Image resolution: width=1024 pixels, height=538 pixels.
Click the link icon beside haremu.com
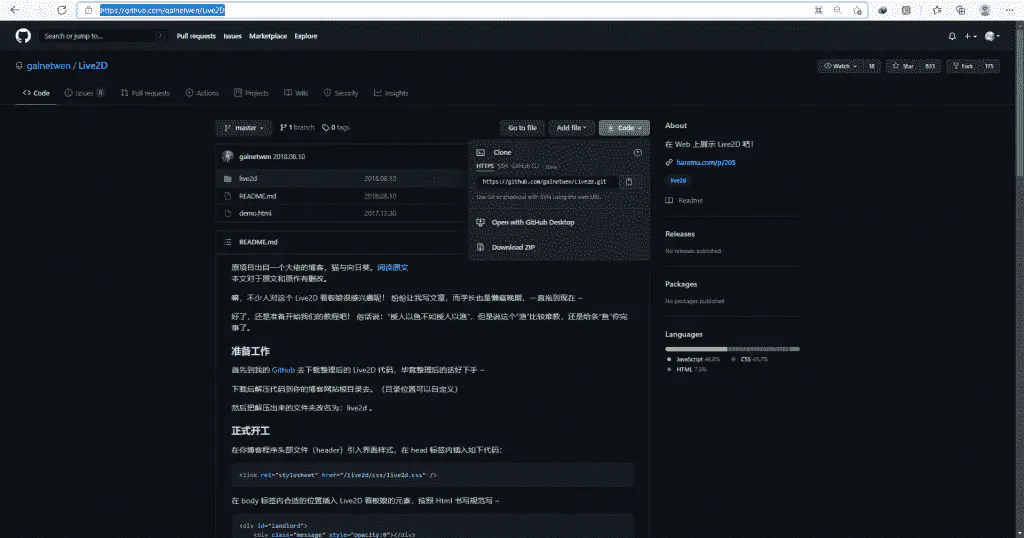coord(669,163)
